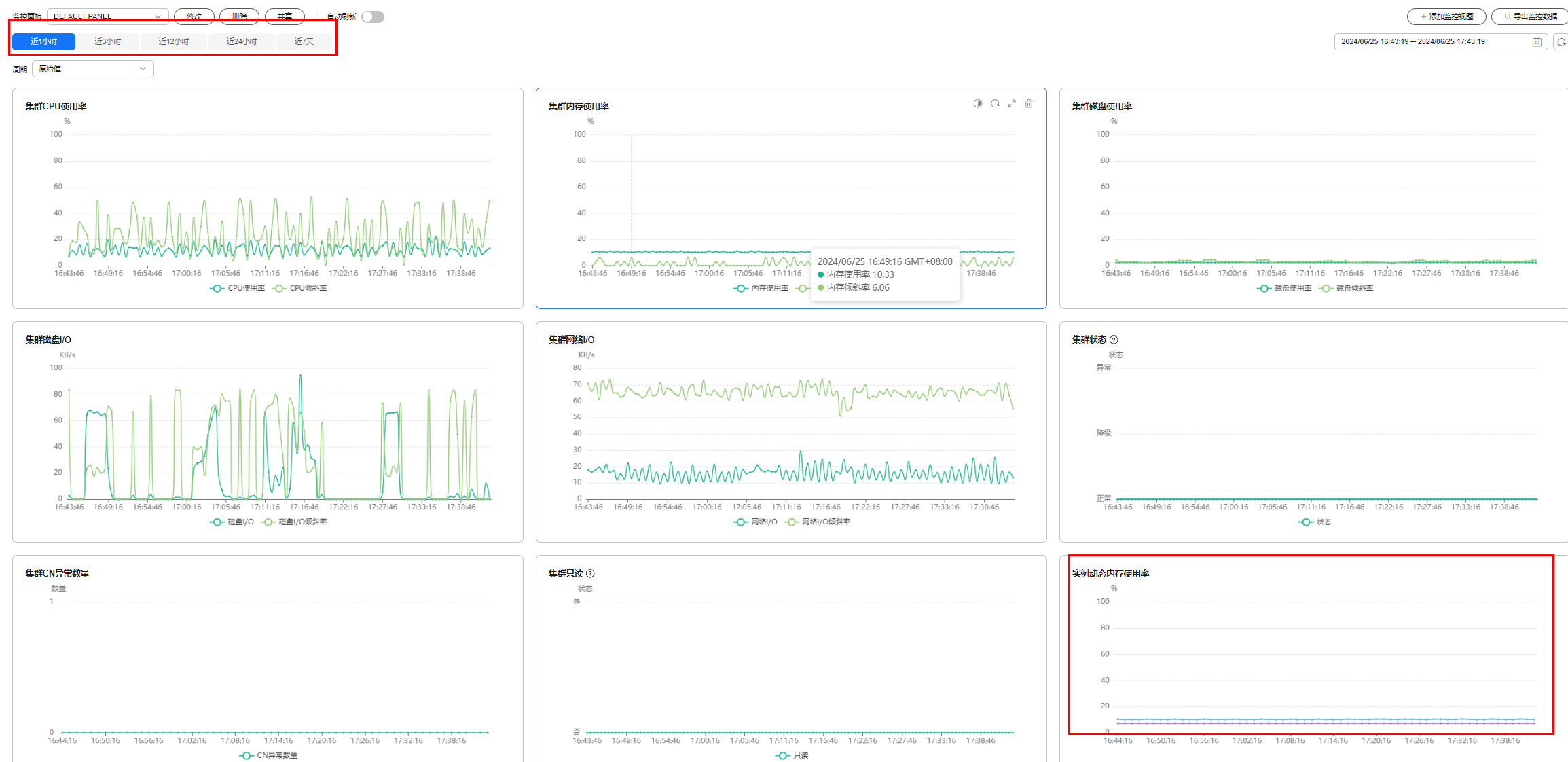Expand 集群内存使用率 chart to fullscreen

click(x=1012, y=103)
